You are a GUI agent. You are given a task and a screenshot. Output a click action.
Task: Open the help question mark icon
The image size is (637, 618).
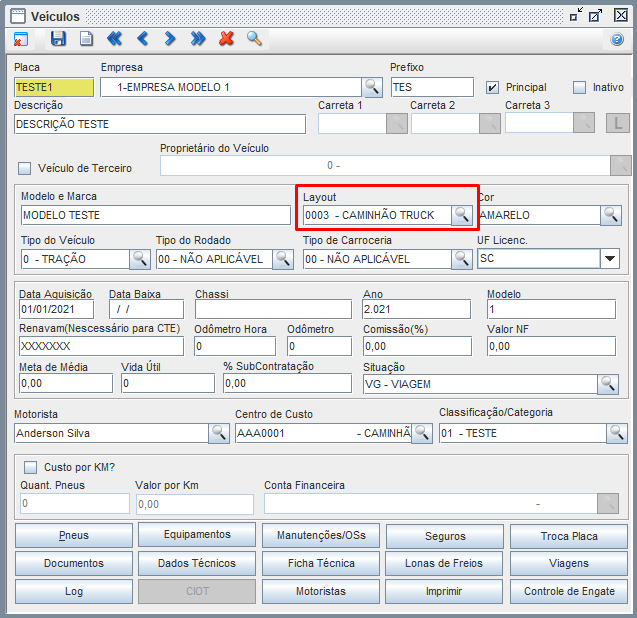click(x=617, y=40)
